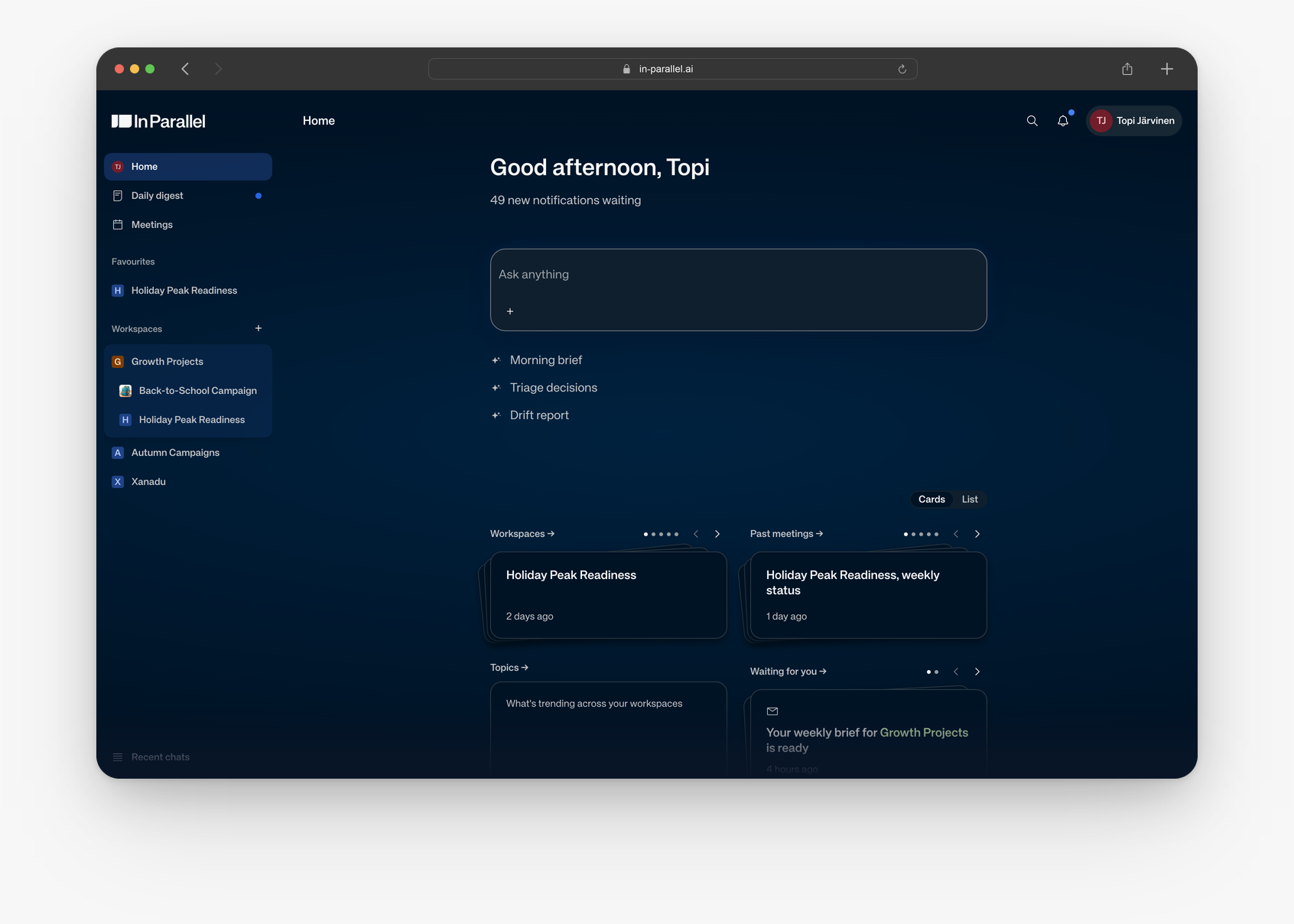Select Home in the sidebar
Screen dimensions: 1294x924
tap(188, 167)
